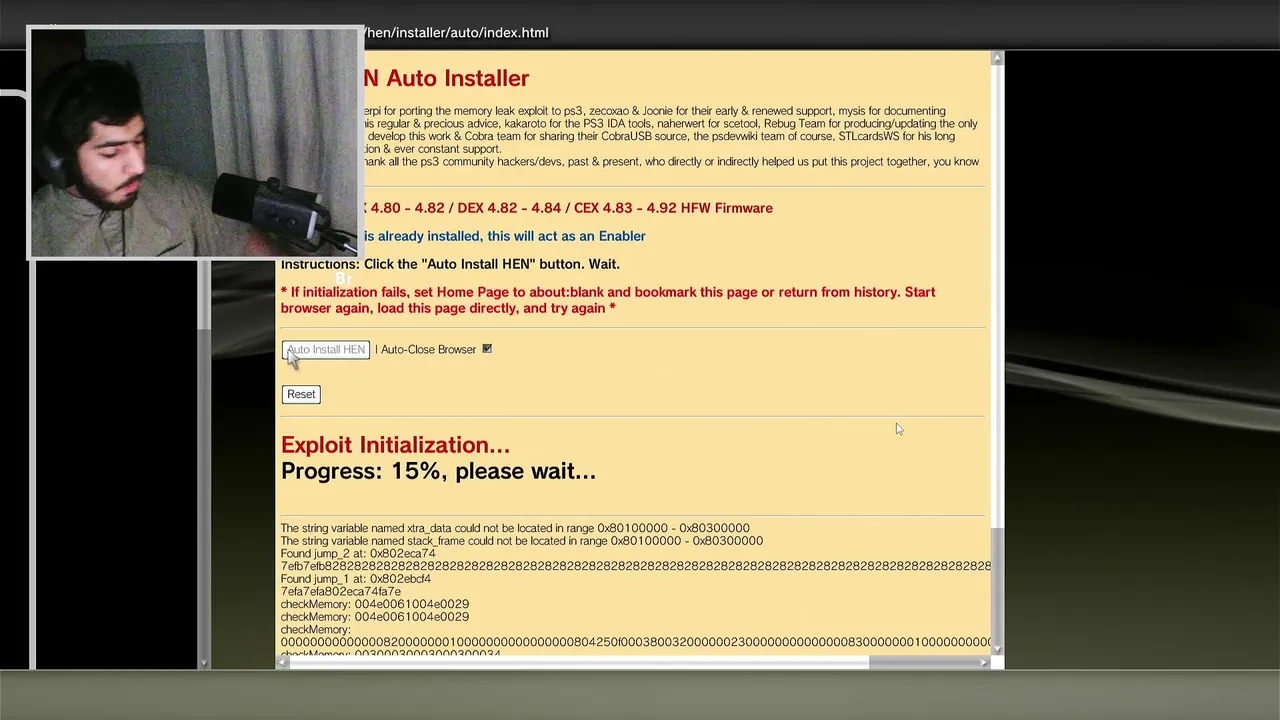The width and height of the screenshot is (1280, 720).
Task: Click the 'Found jump_2 at: 0x802eca74' line
Action: coord(358,553)
